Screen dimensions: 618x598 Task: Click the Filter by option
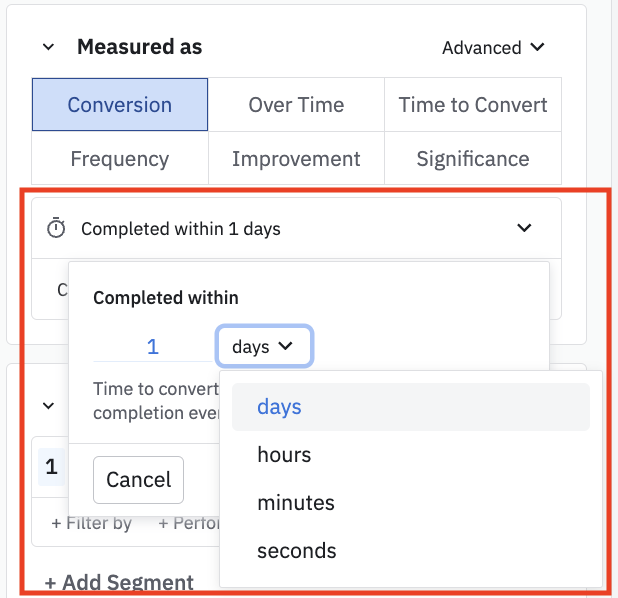(x=92, y=523)
